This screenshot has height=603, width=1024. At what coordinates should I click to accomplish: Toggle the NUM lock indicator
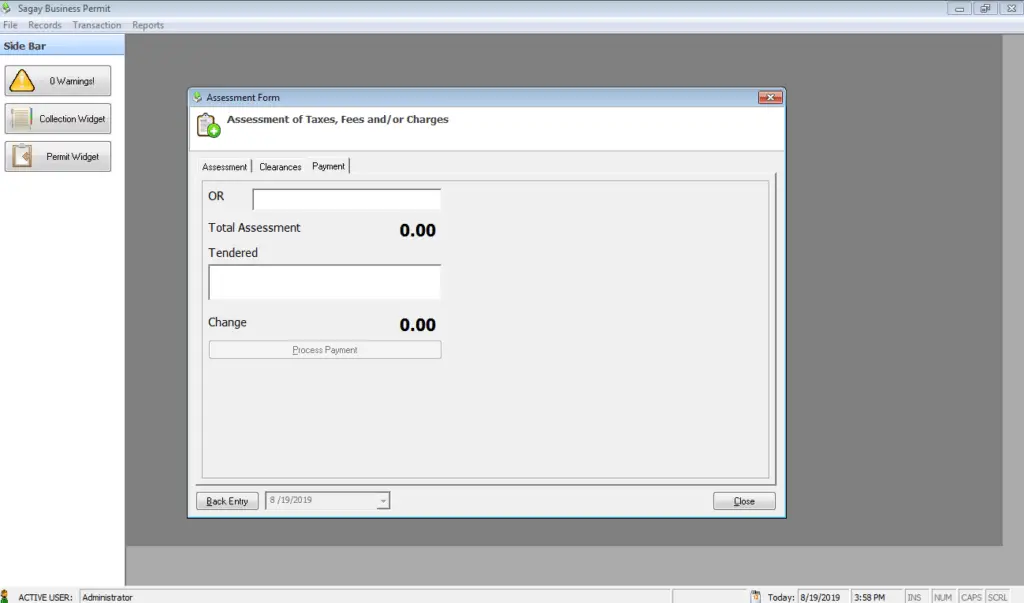[x=941, y=596]
